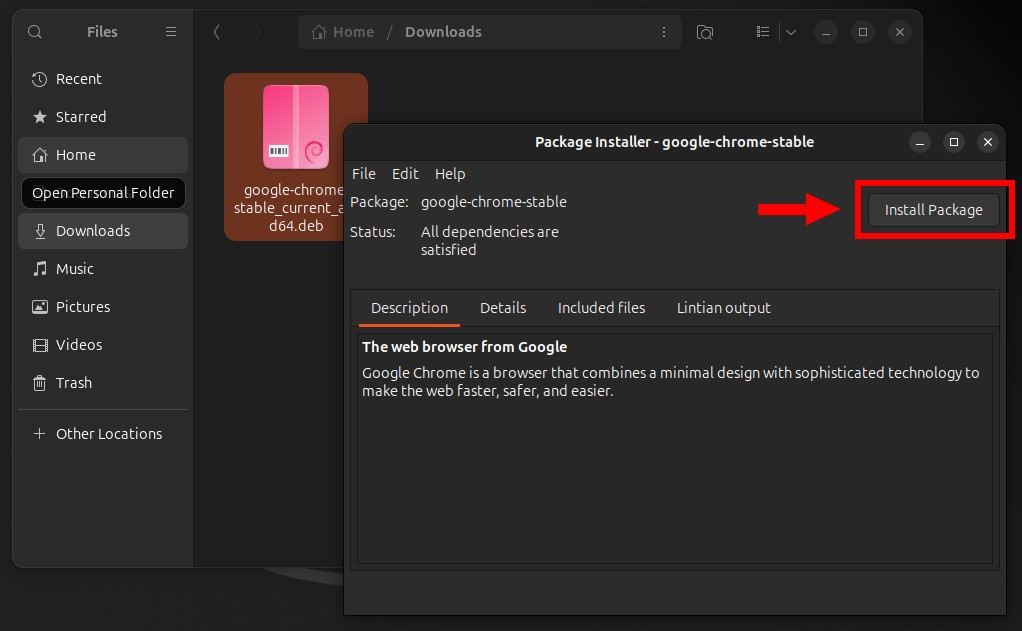Click 'The web browser from Google' heading

pyautogui.click(x=464, y=347)
